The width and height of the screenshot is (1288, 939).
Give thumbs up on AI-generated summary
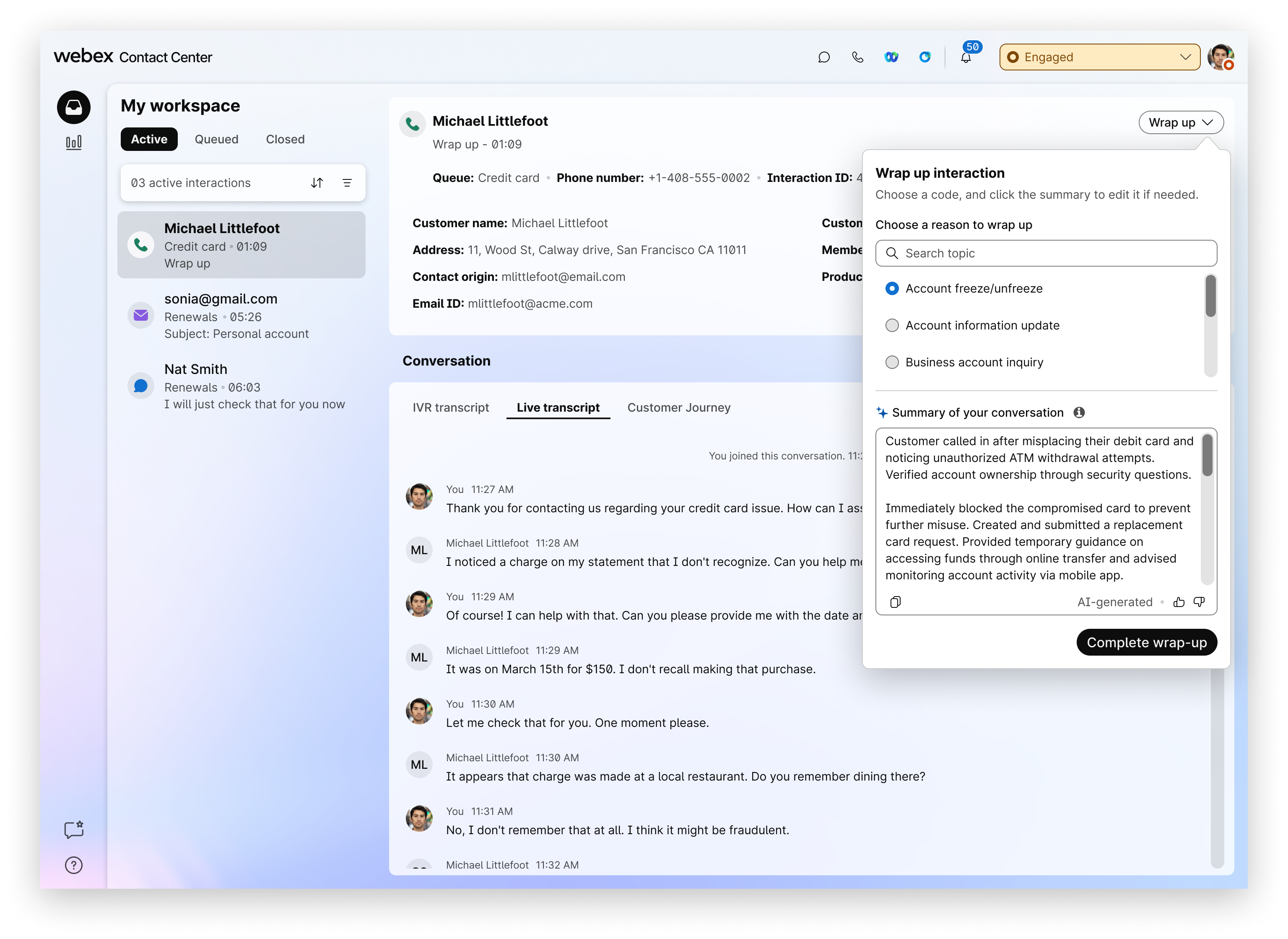[x=1179, y=602]
